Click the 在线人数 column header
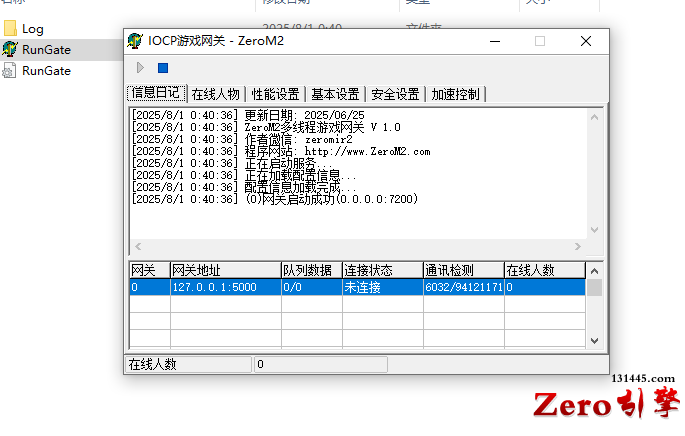Image resolution: width=685 pixels, height=436 pixels. point(545,270)
